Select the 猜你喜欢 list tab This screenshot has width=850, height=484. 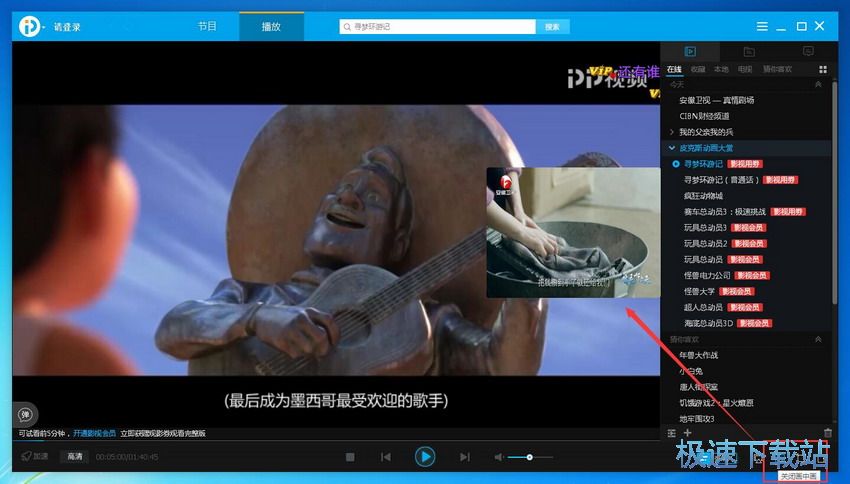coord(777,69)
